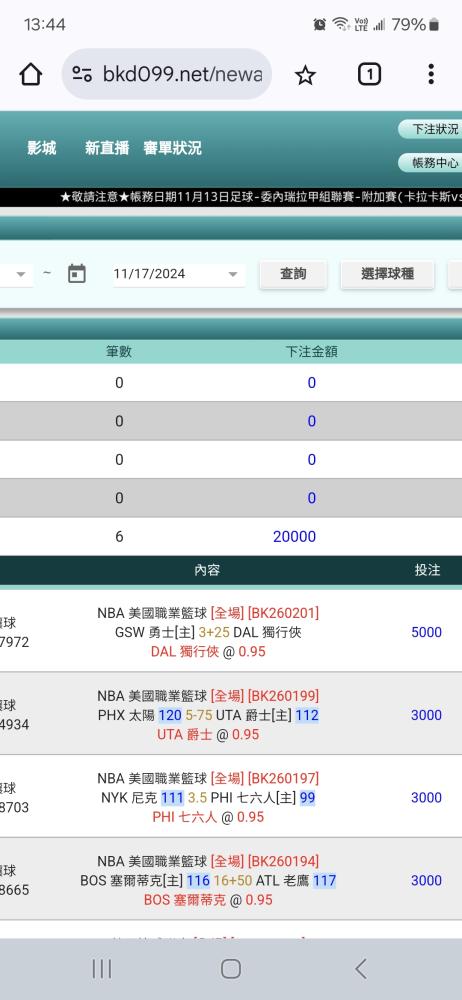
Task: Open Chrome three-dot menu
Action: coord(431,75)
